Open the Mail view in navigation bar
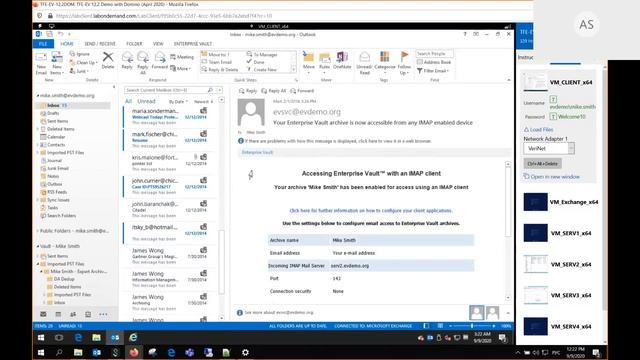 coord(43,314)
